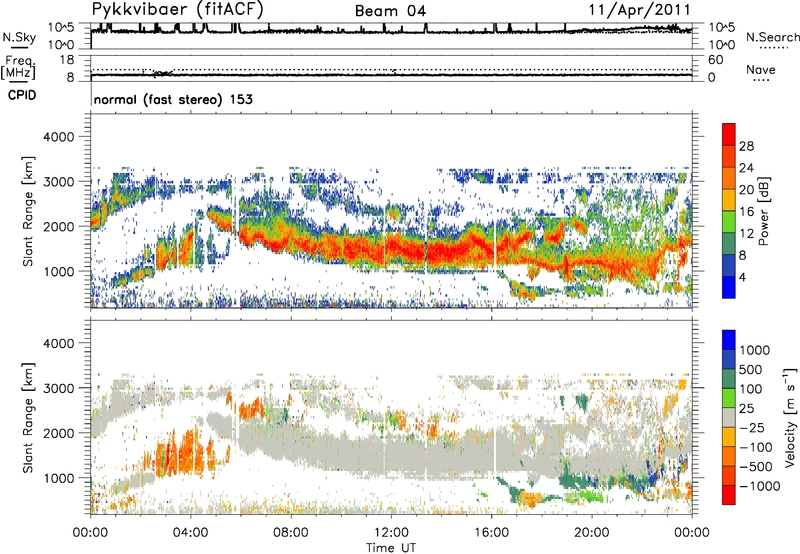Click the 'Power [dB]' color bar title
This screenshot has width=800, height=554.
[763, 211]
